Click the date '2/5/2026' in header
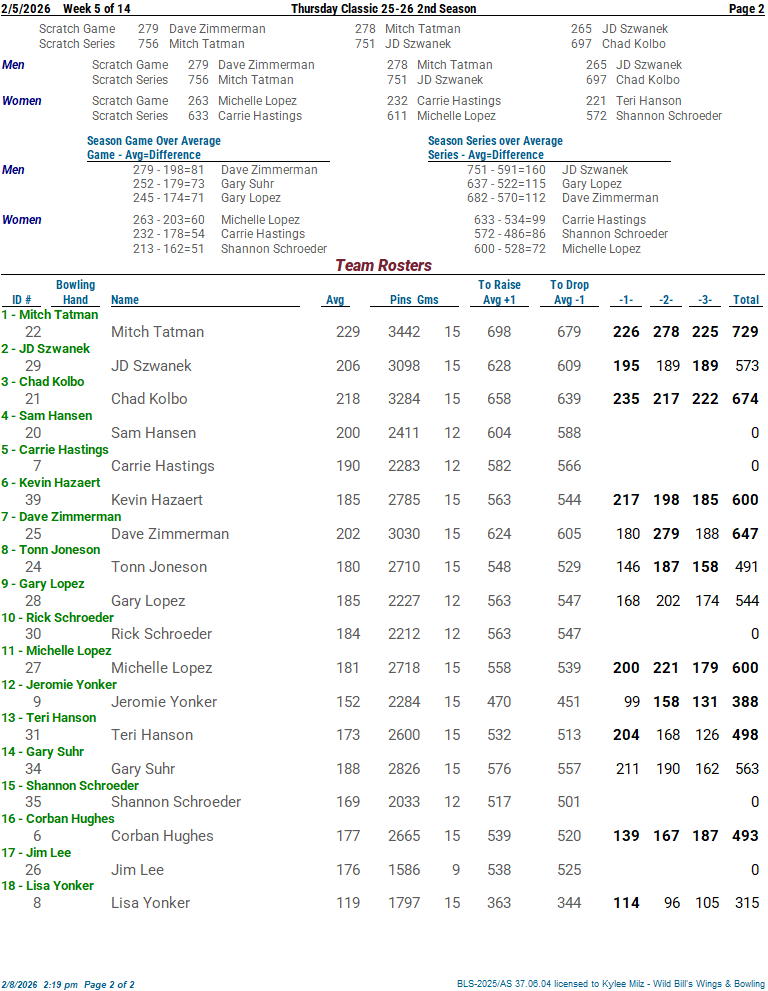Image resolution: width=768 pixels, height=991 pixels. point(26,9)
